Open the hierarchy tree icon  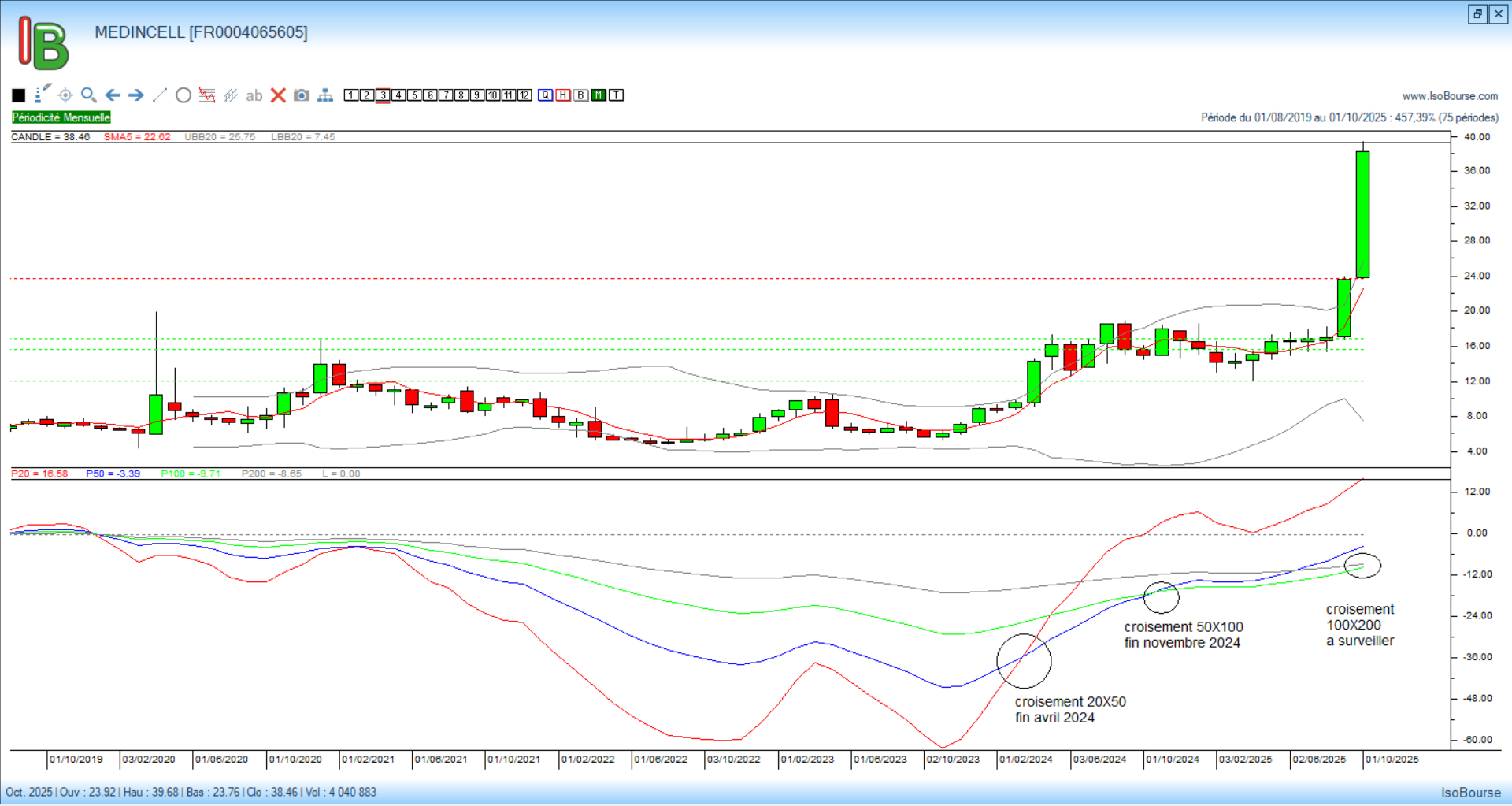coord(325,95)
